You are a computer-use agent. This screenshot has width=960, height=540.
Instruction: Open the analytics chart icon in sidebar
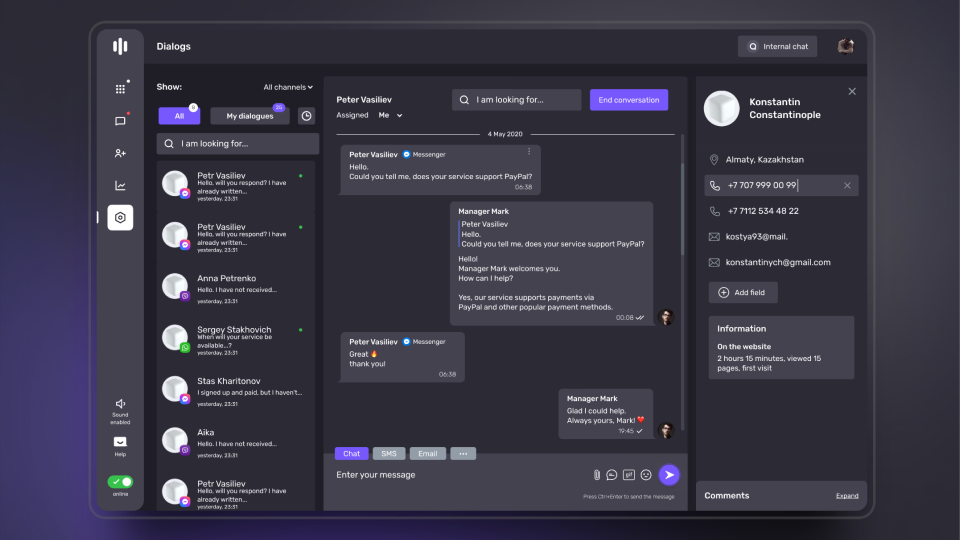pos(120,186)
